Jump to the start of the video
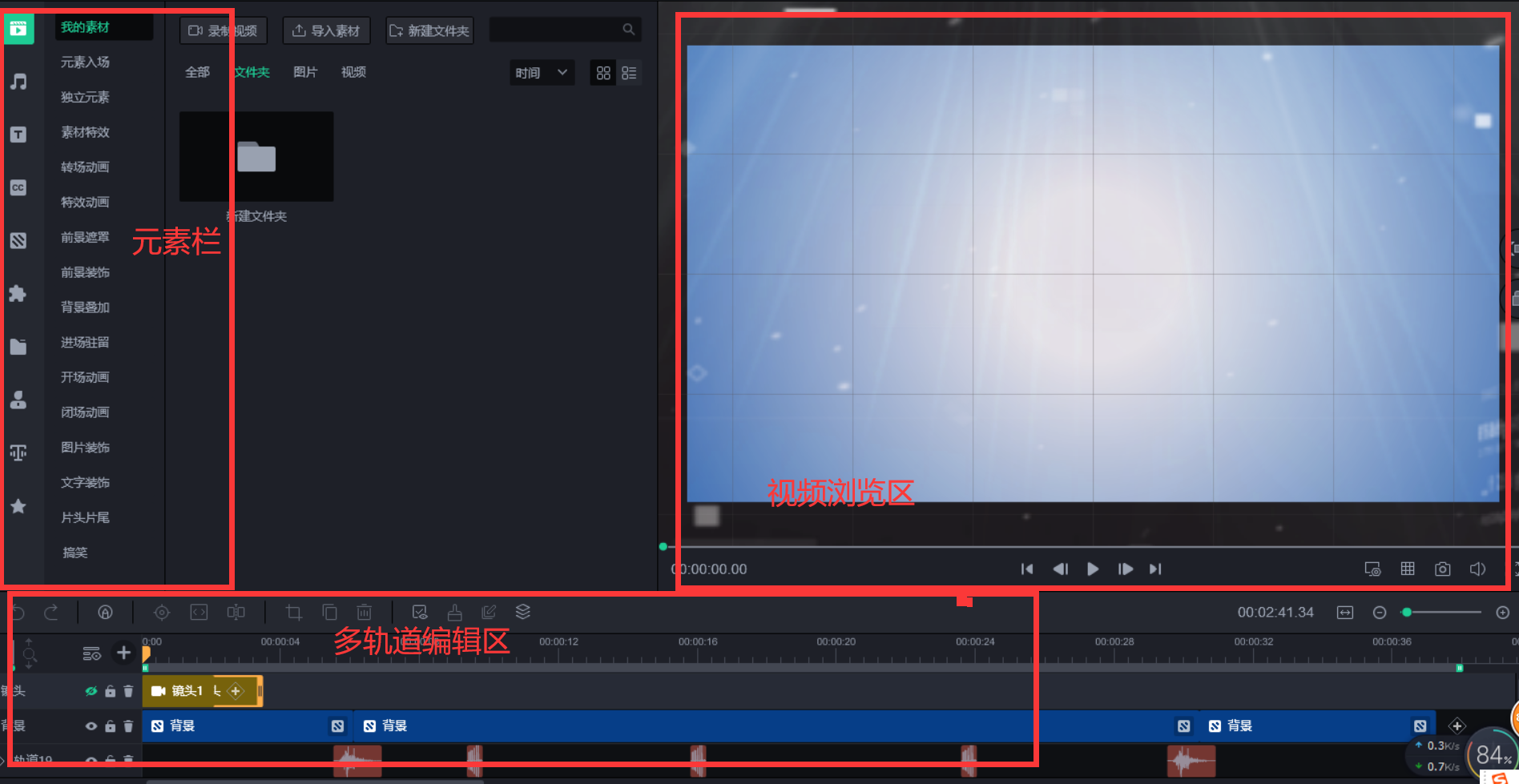1519x784 pixels. (x=1027, y=569)
